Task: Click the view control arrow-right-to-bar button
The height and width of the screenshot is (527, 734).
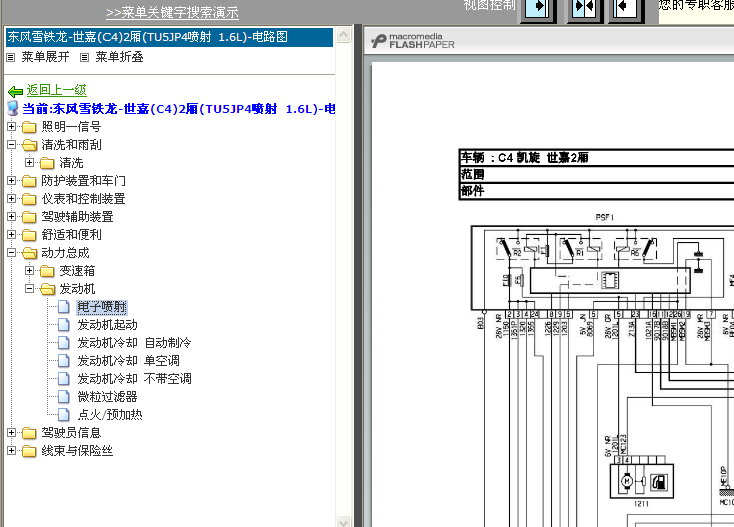Action: [538, 9]
